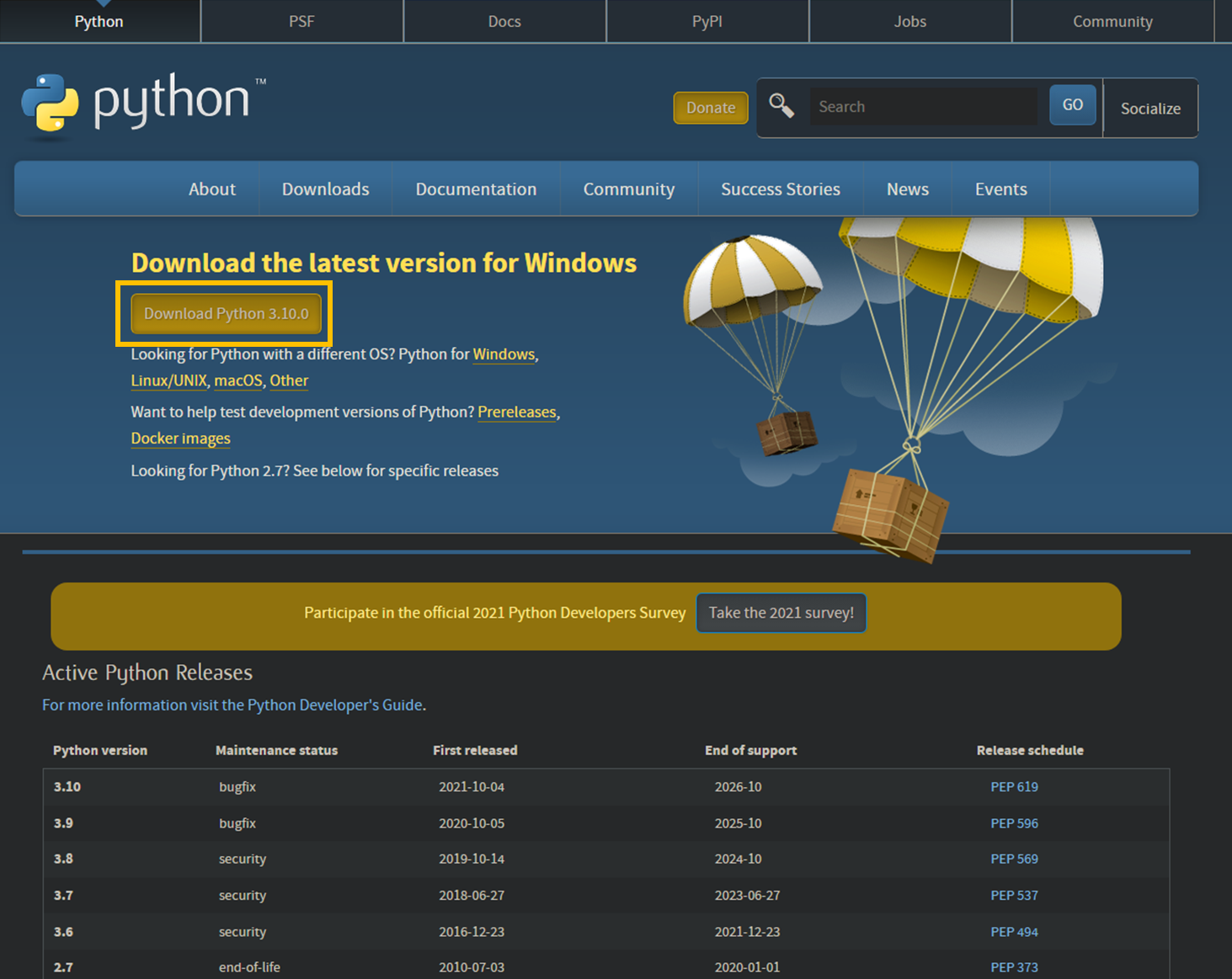The height and width of the screenshot is (979, 1232).
Task: Open PEP 569 release schedule
Action: [x=1014, y=859]
